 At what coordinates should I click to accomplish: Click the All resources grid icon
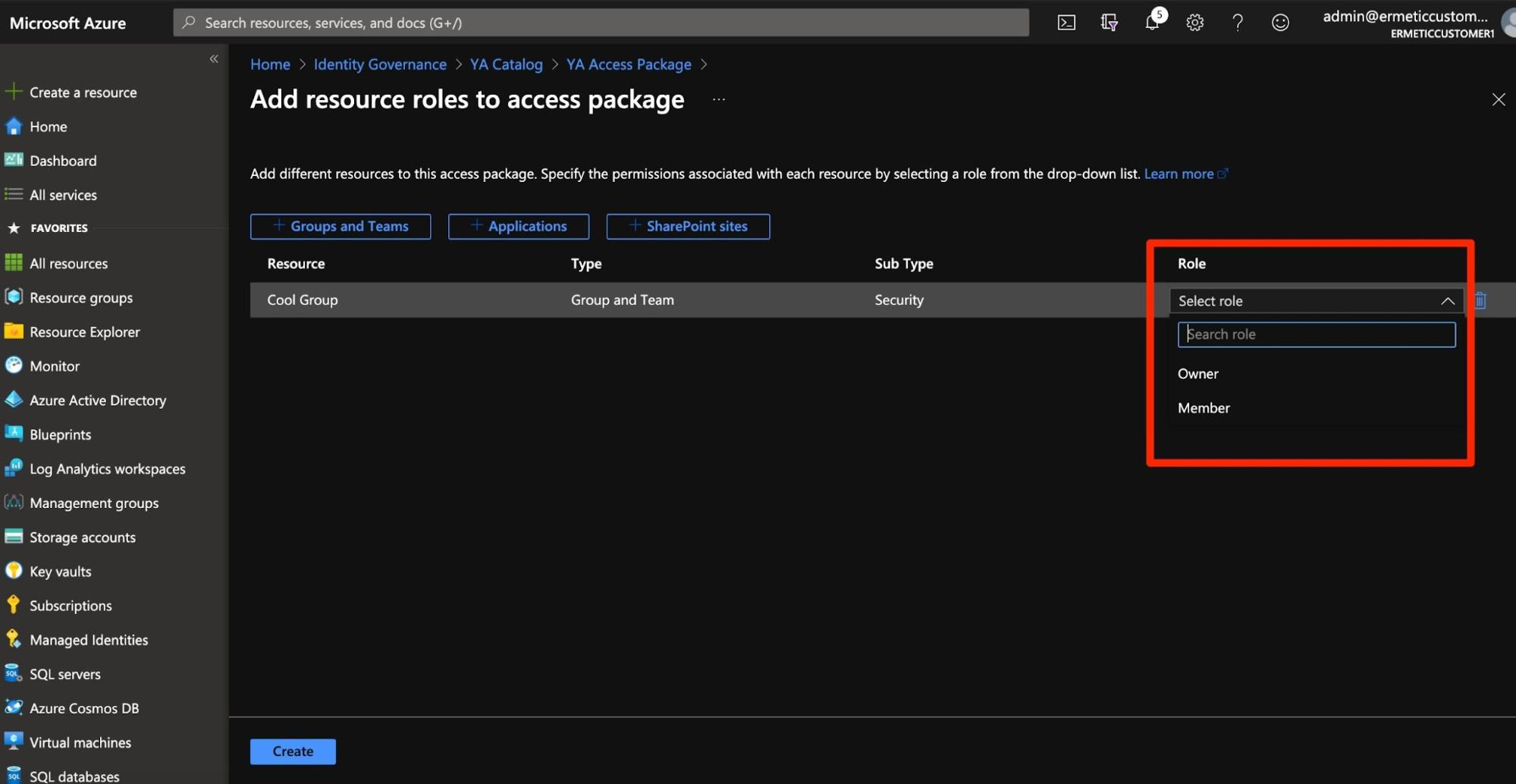coord(14,262)
